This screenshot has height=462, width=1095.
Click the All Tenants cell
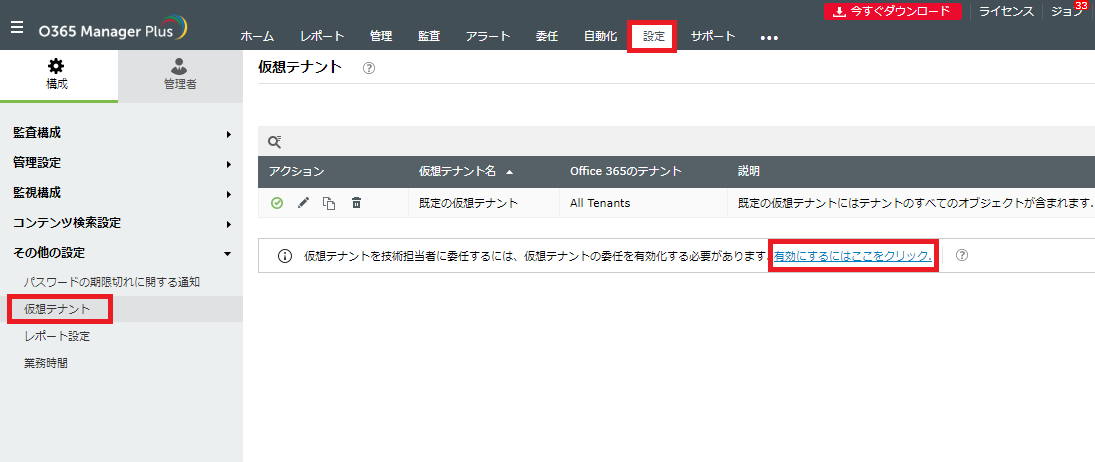coord(600,203)
